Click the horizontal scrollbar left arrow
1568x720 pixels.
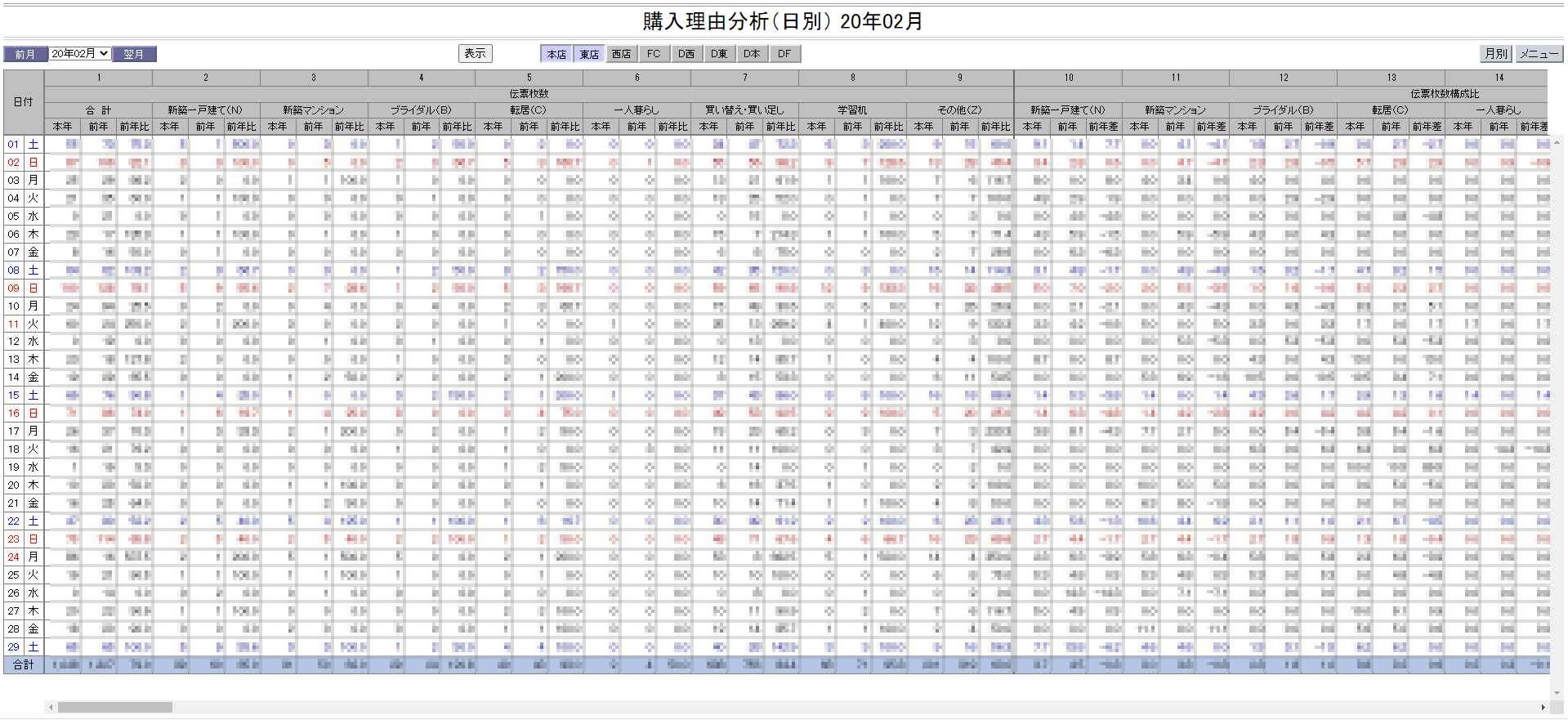(x=51, y=707)
